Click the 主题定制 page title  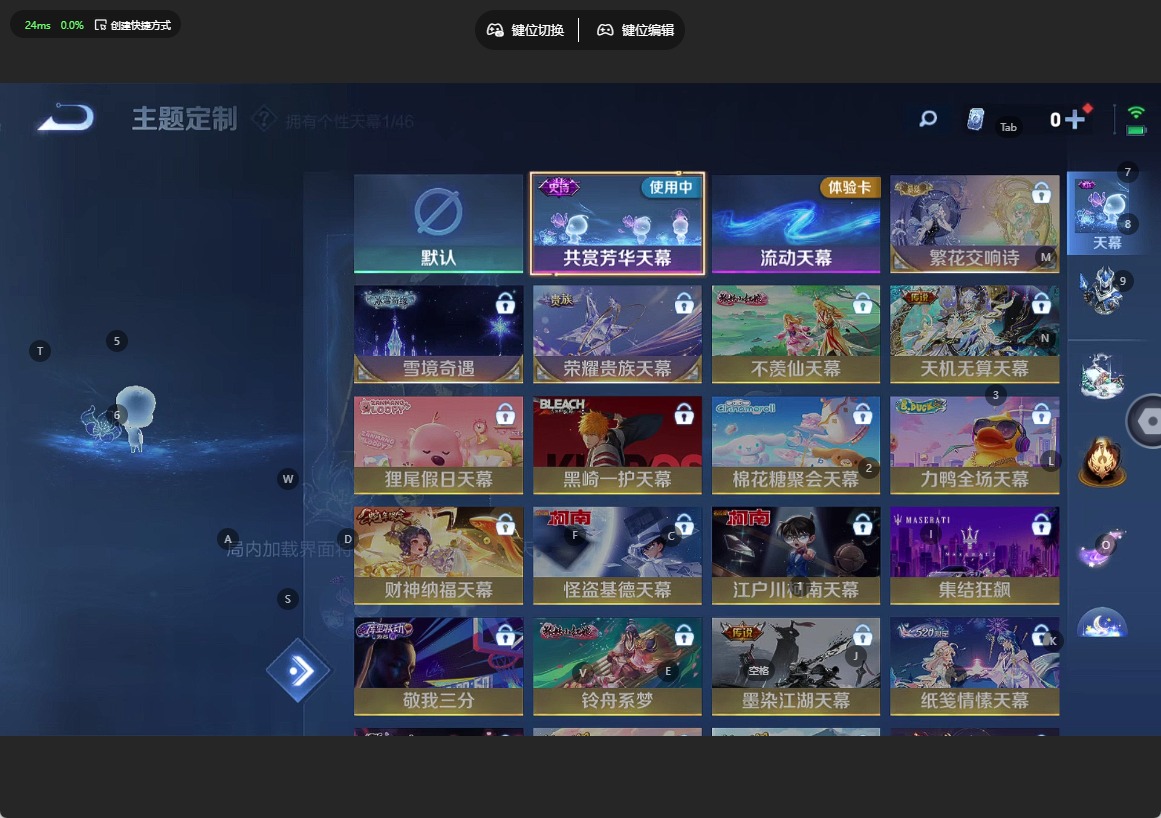184,118
